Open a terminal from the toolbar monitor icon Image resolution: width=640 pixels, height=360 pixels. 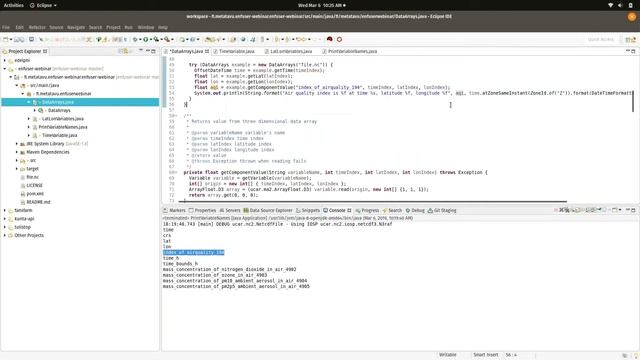[x=31, y=40]
